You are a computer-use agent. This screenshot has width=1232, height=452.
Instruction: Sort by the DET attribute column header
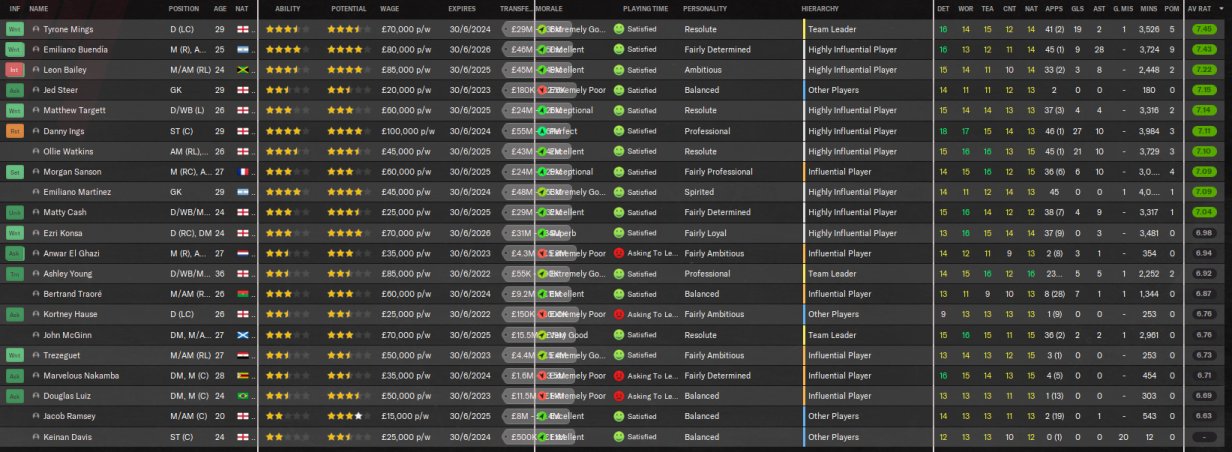click(943, 8)
